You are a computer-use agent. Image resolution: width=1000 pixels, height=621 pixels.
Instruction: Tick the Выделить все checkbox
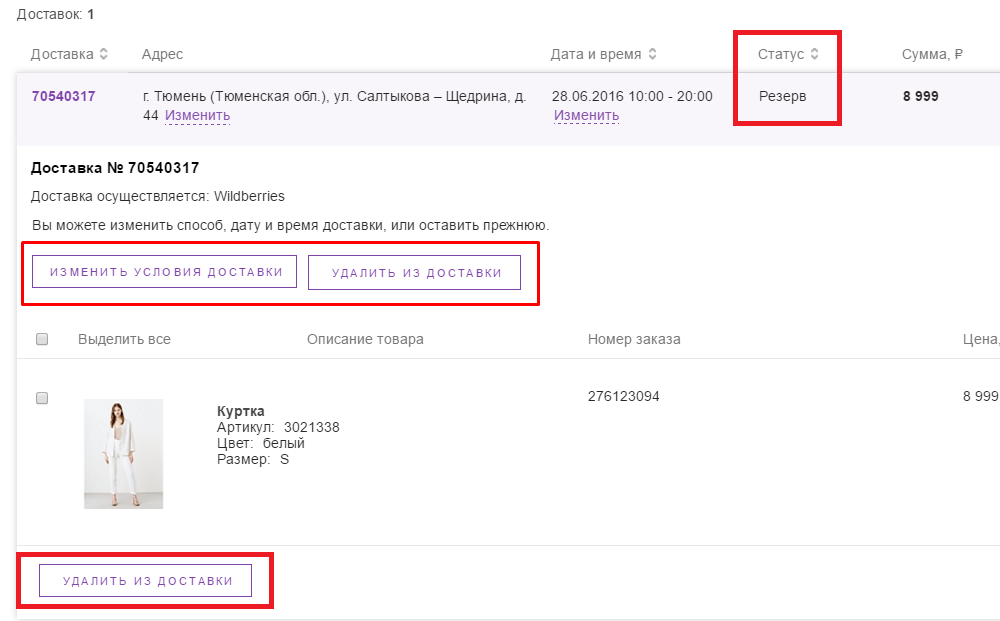[x=42, y=339]
